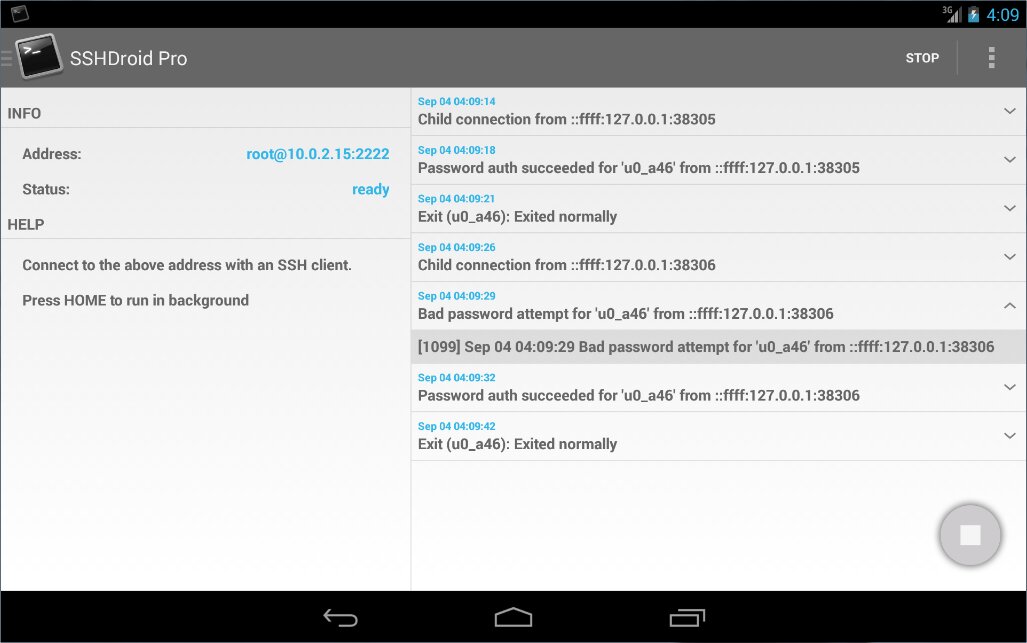Select the '[1099] Sep 04 04:09:29' detail line
The width and height of the screenshot is (1027, 643).
(719, 347)
